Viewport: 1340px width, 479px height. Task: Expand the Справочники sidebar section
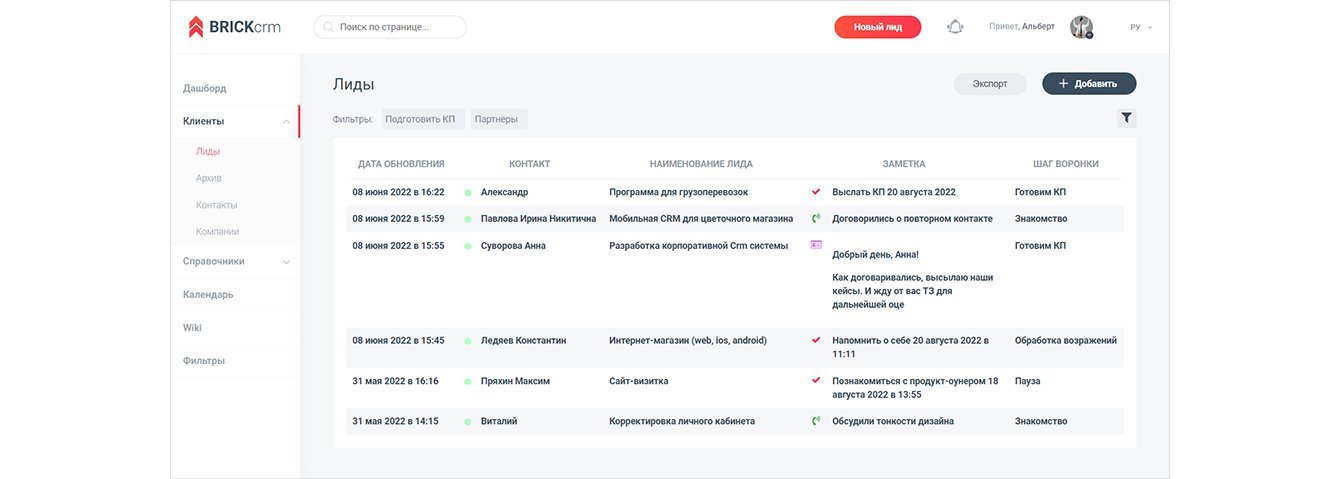(x=286, y=262)
